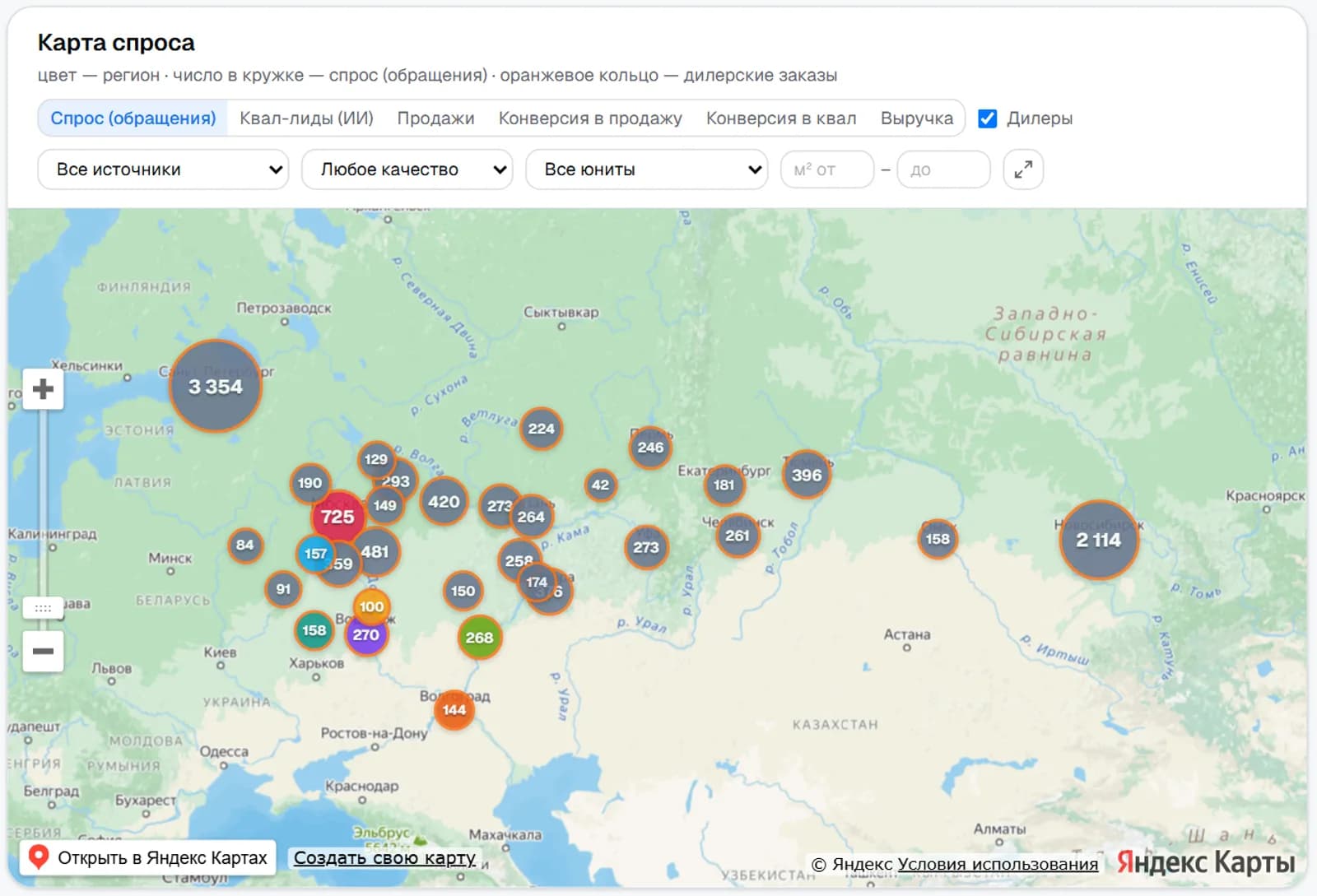Viewport: 1317px width, 896px height.
Task: Click the map zoom slider handle
Action: [x=43, y=608]
